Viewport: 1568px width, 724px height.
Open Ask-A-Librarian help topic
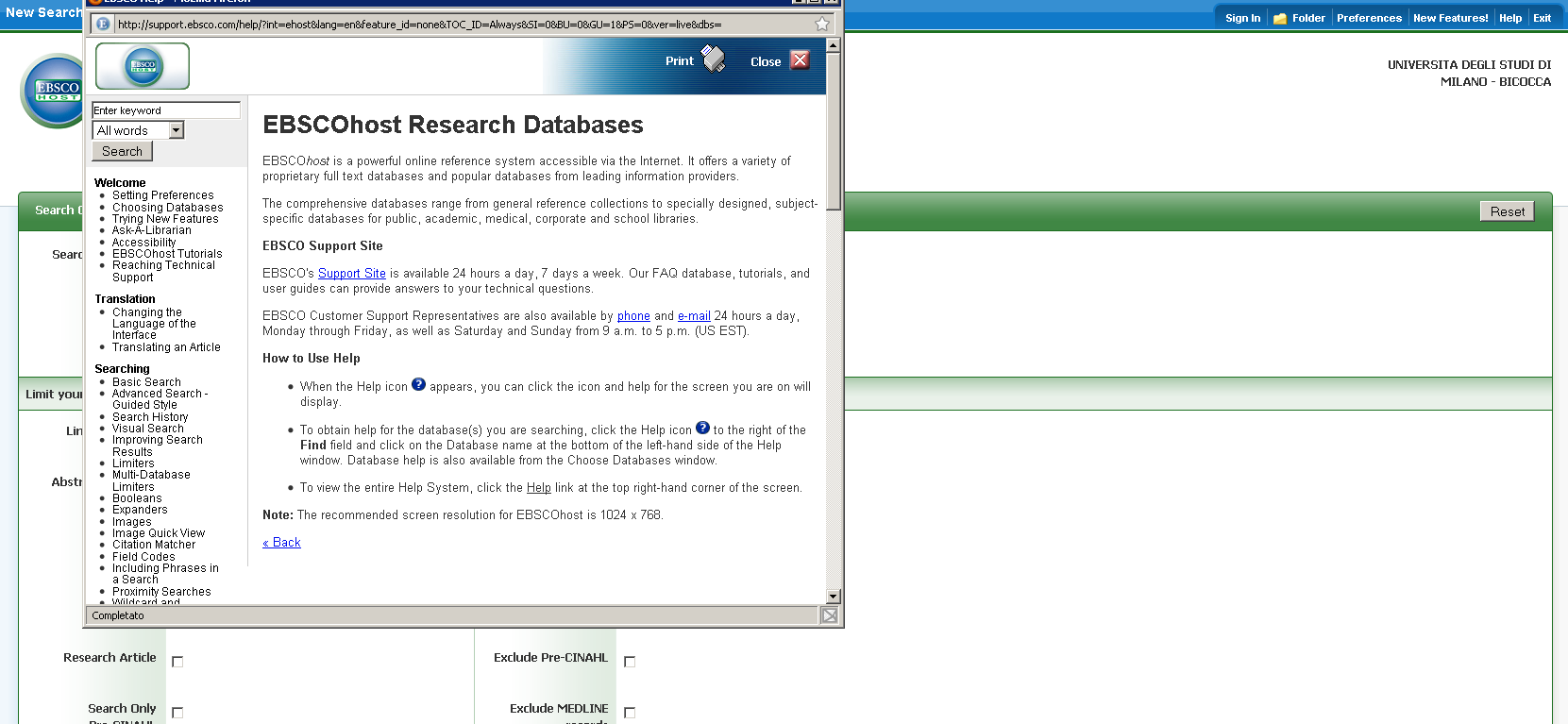152,230
